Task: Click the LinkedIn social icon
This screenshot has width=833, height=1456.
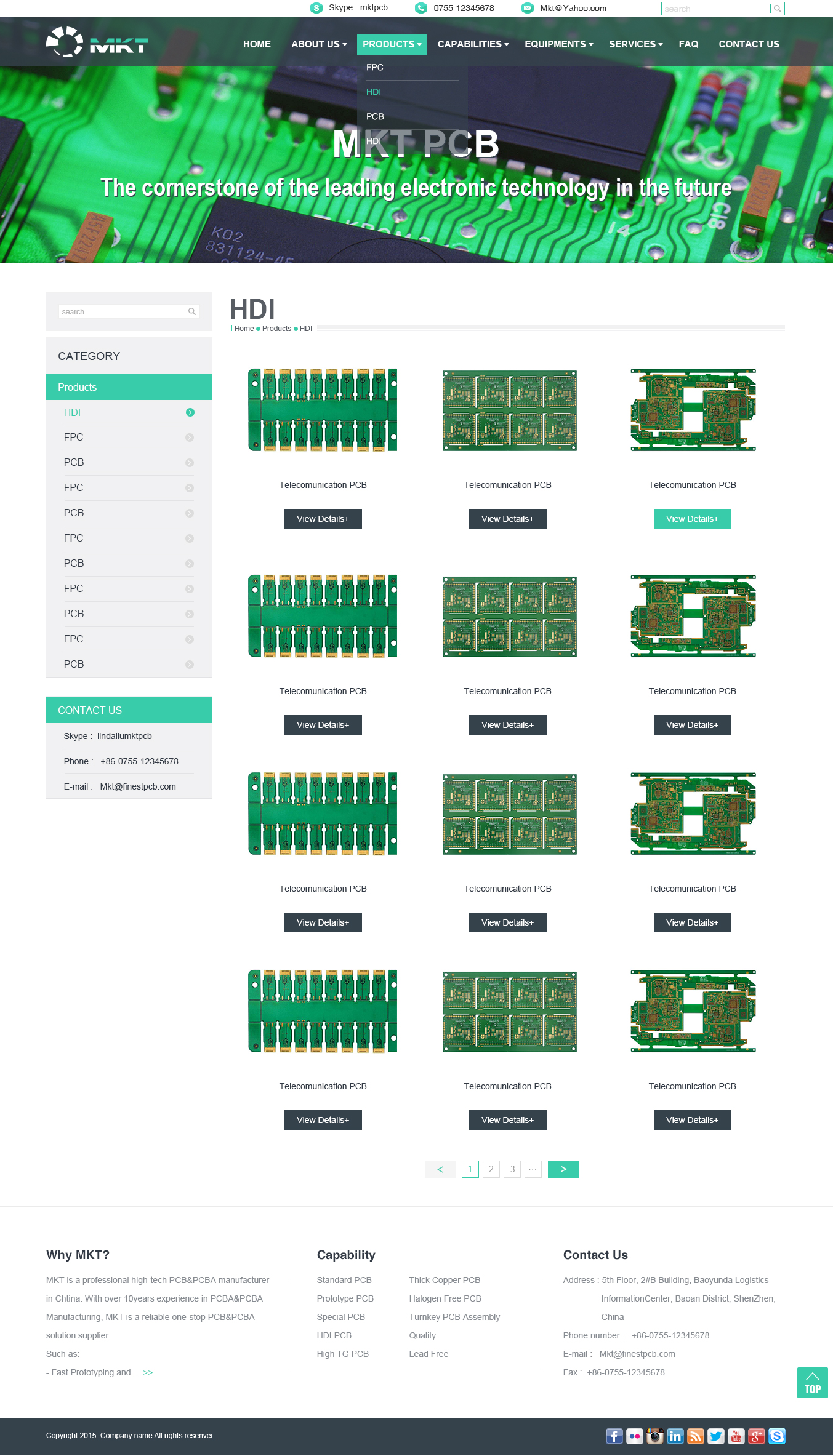Action: tap(675, 1436)
